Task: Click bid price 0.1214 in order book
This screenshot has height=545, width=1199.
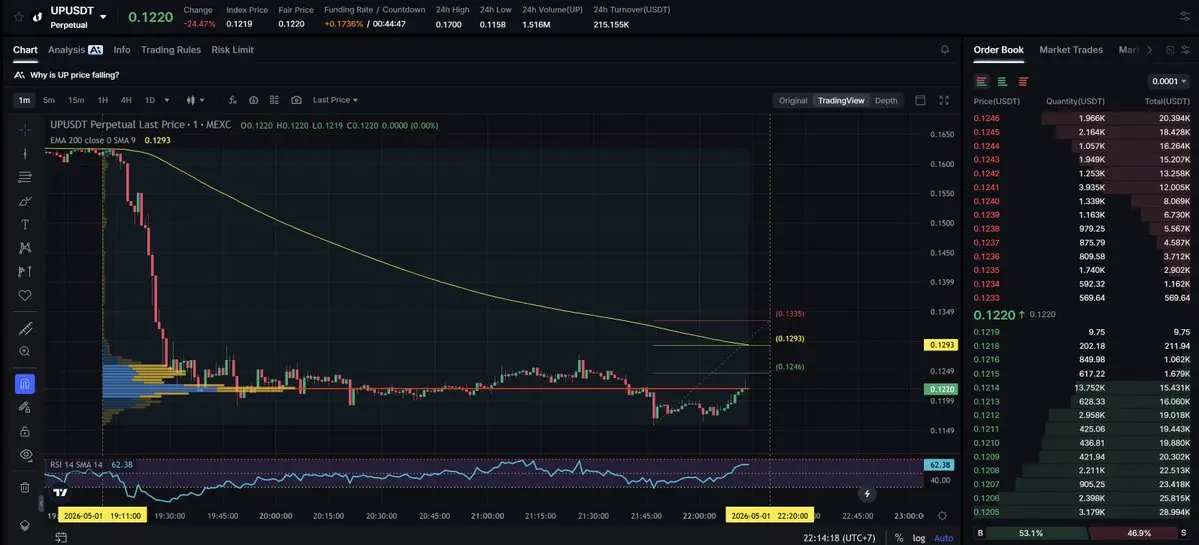Action: click(x=986, y=388)
